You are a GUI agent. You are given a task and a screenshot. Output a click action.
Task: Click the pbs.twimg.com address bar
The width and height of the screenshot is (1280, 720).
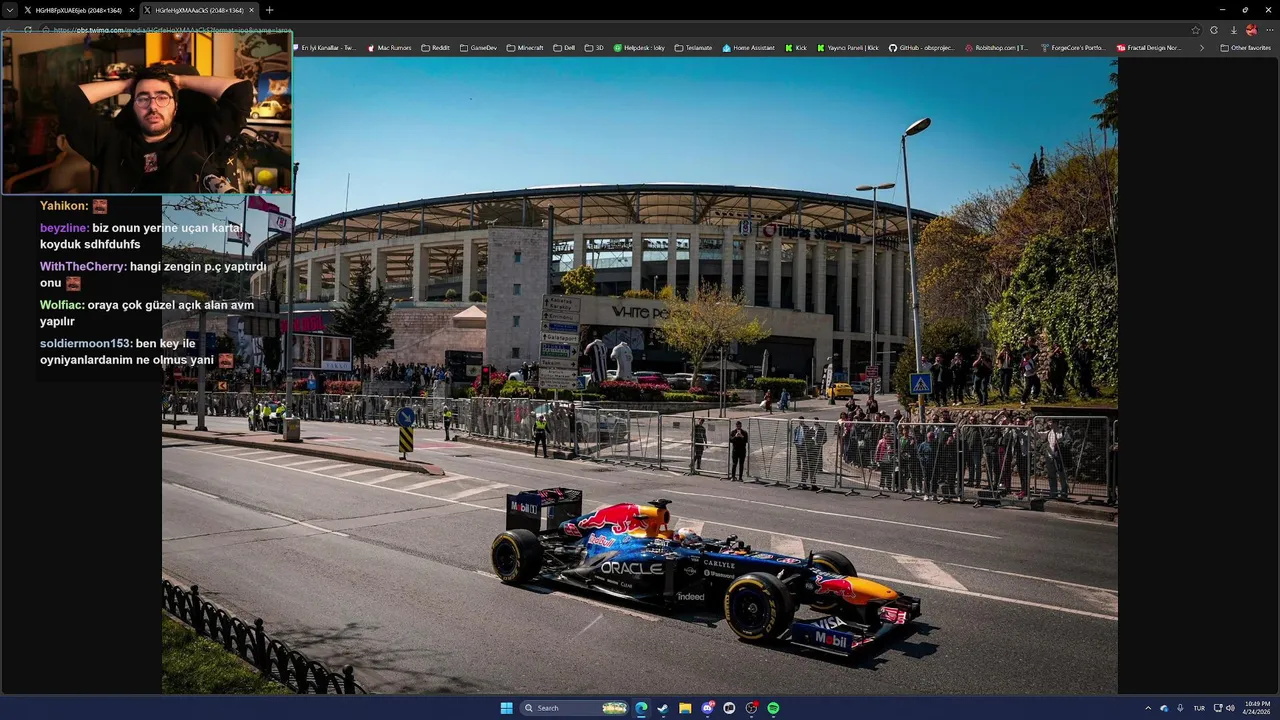coord(620,30)
